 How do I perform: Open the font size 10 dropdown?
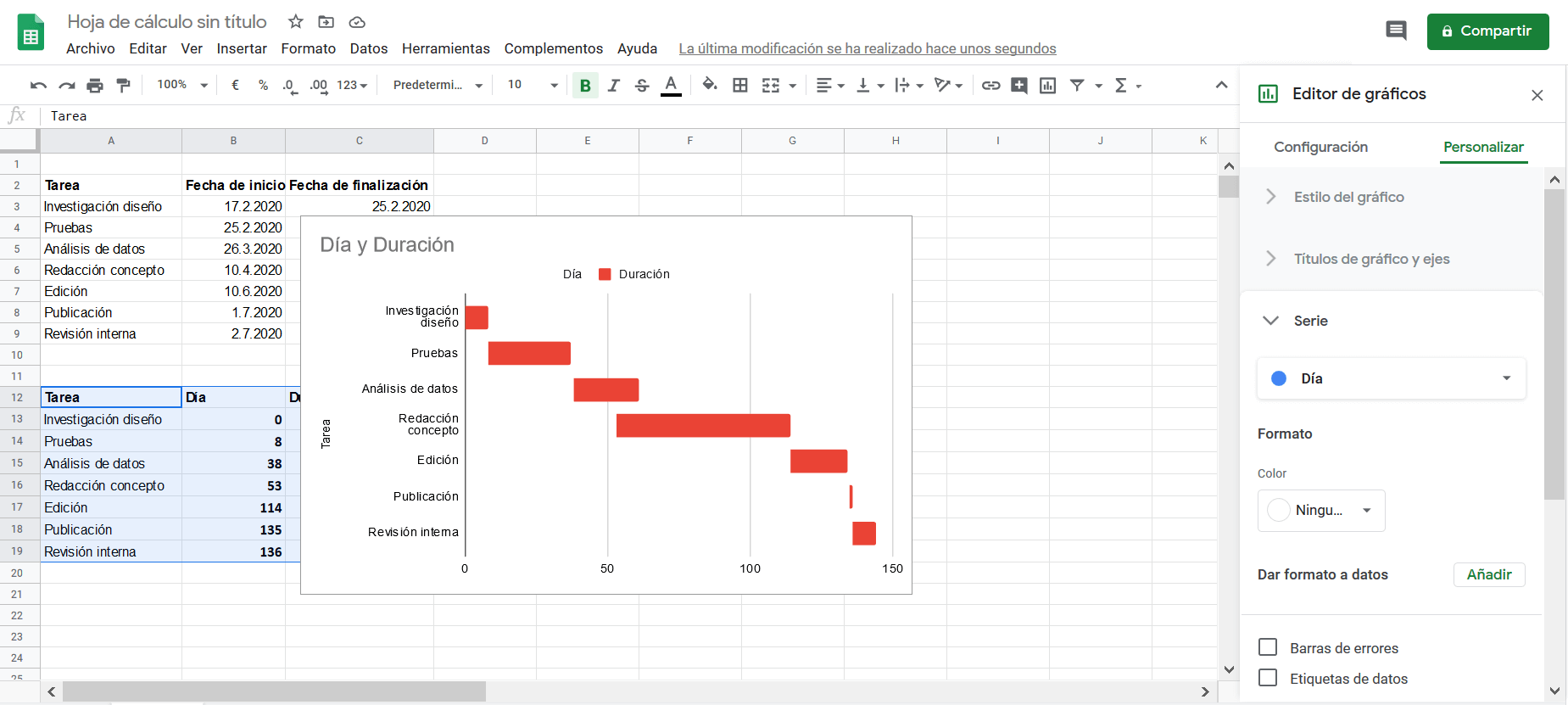click(533, 85)
